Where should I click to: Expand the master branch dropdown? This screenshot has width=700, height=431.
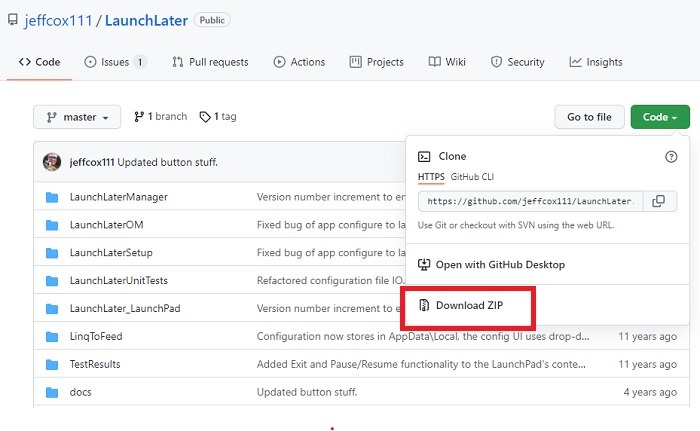point(77,117)
